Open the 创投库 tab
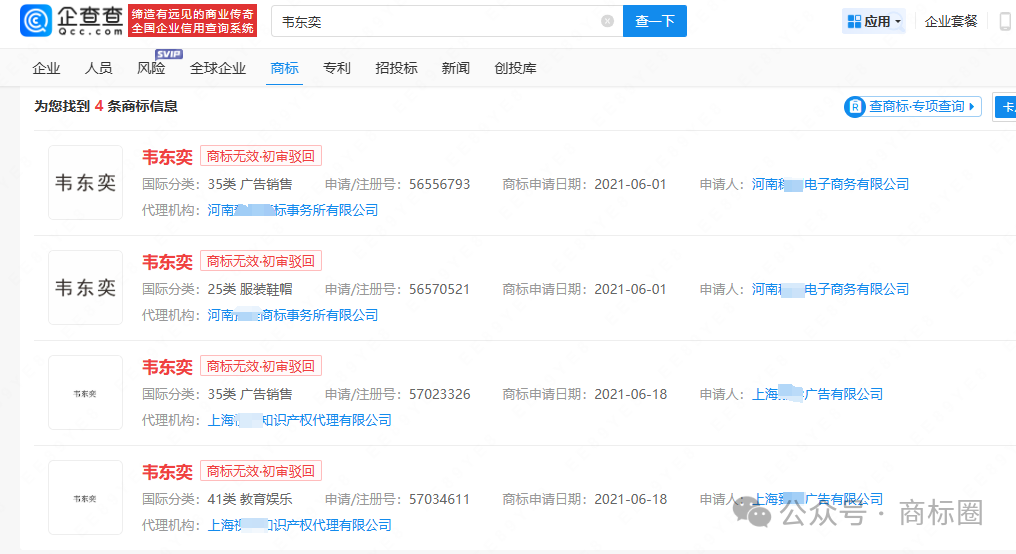The image size is (1016, 554). (515, 68)
